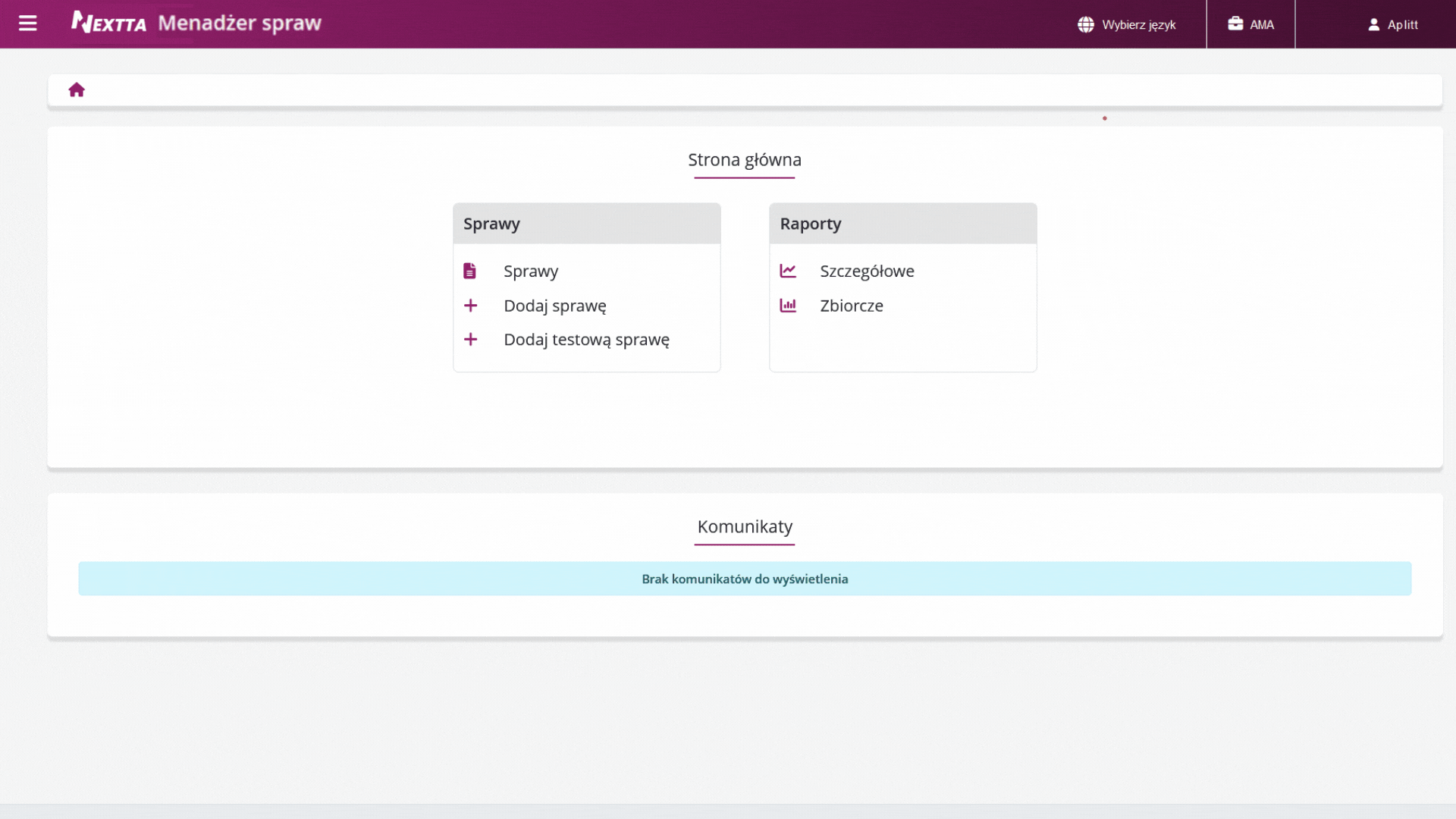1456x819 pixels.
Task: Click the user profile icon
Action: (x=1373, y=24)
